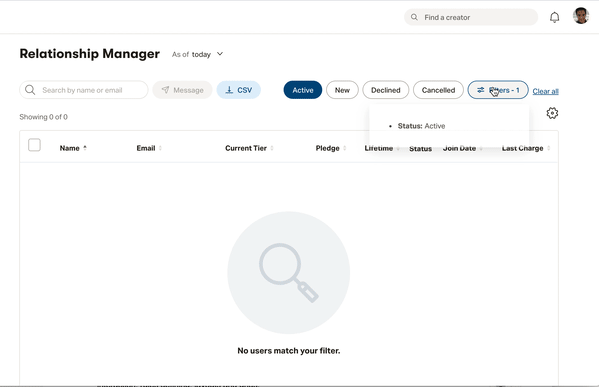599x387 pixels.
Task: Open the Filters - 1 button
Action: 498,90
